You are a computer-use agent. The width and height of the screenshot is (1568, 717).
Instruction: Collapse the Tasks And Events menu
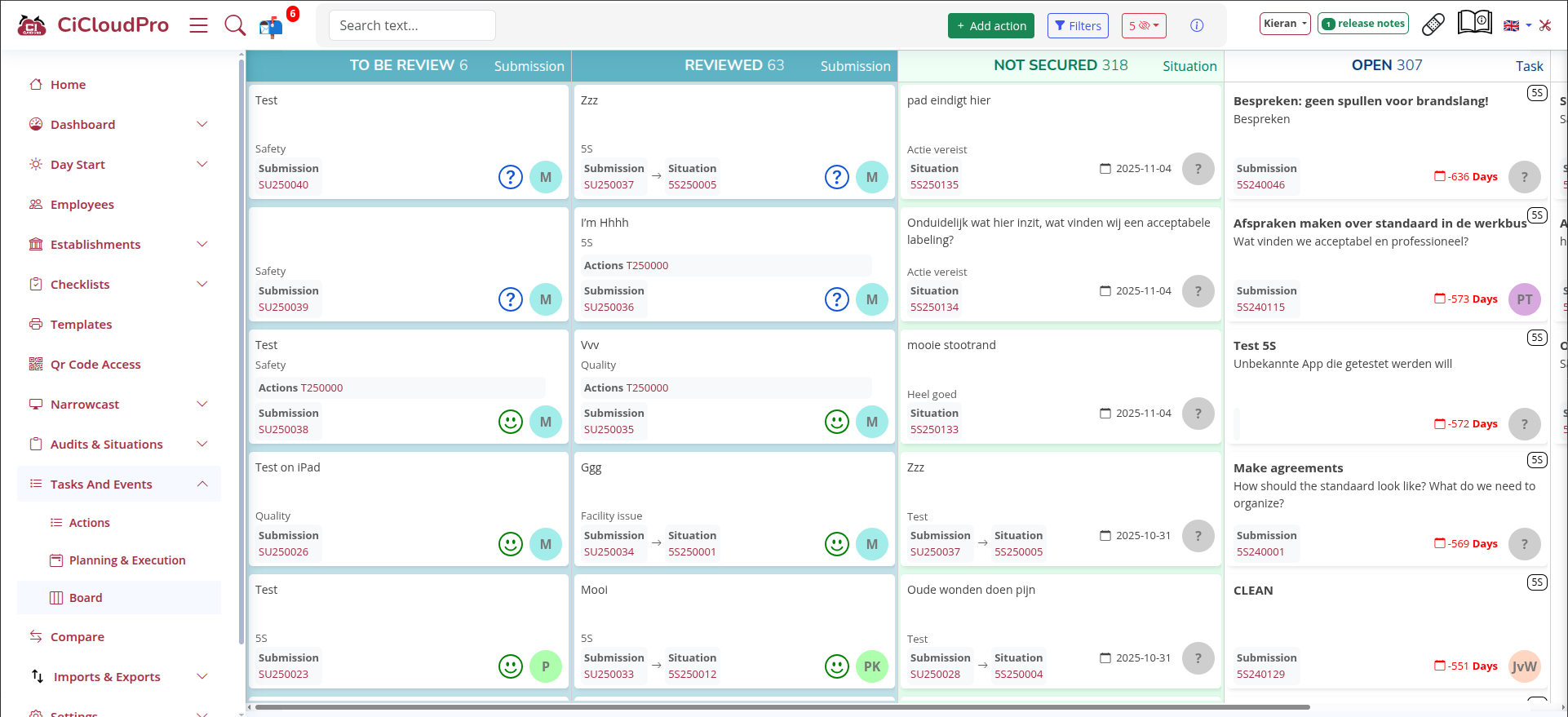119,484
